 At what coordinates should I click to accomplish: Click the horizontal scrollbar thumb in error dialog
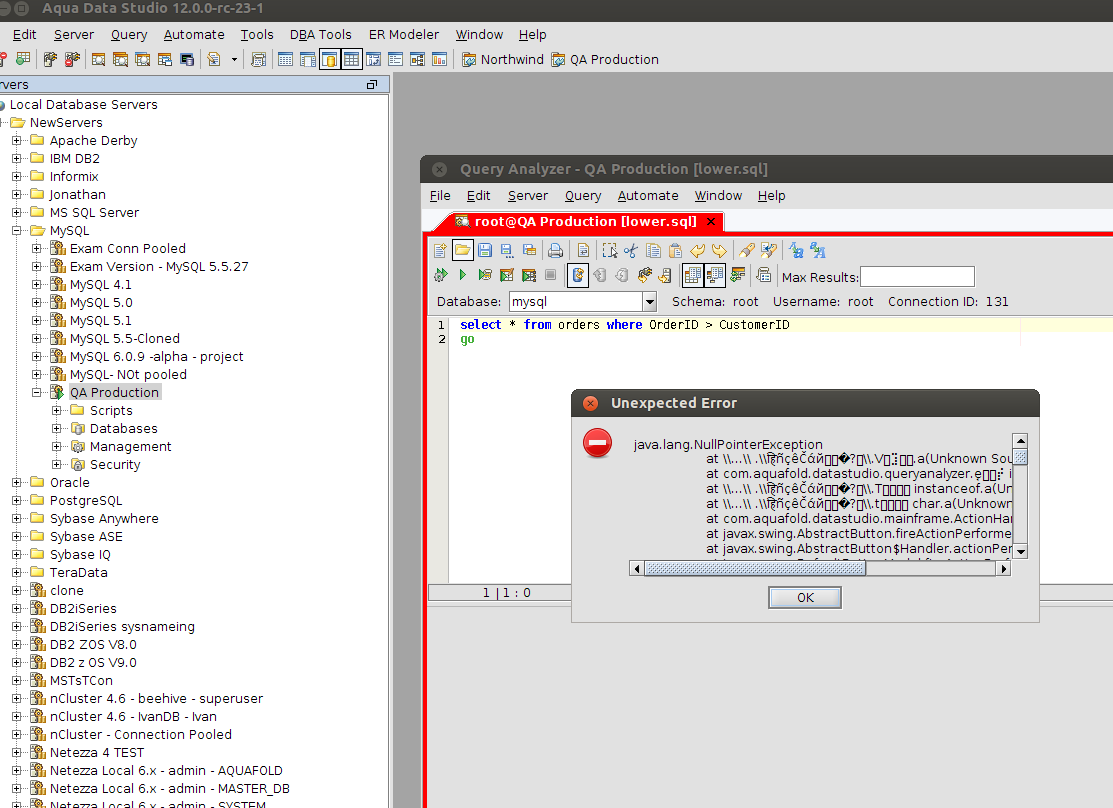755,569
